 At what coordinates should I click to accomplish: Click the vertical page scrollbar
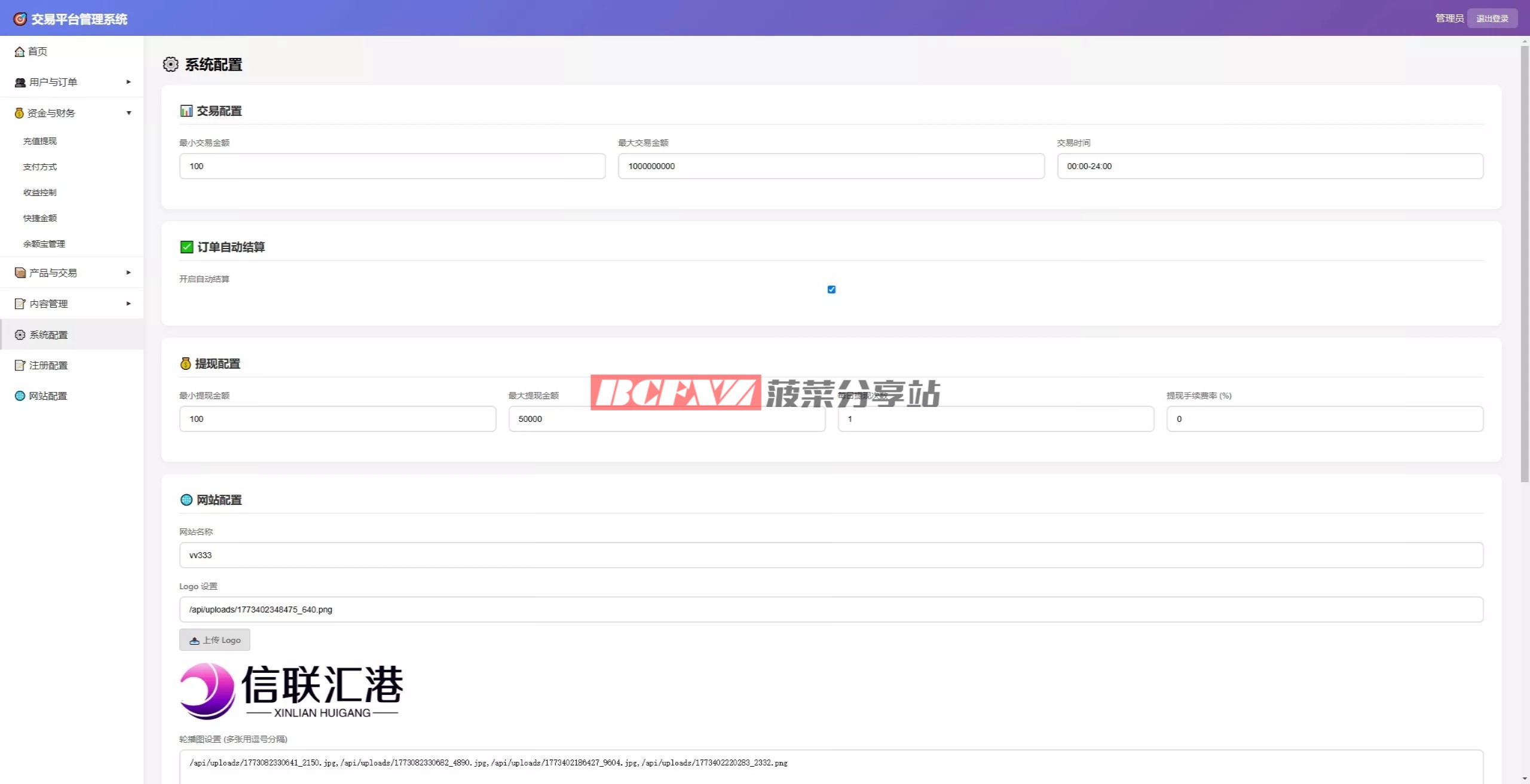(x=1525, y=263)
